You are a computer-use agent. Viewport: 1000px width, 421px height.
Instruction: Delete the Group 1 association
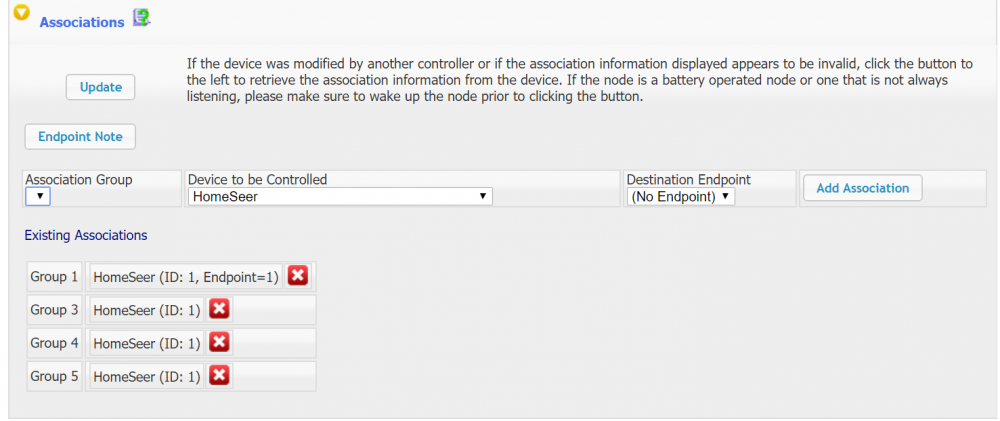(x=298, y=276)
